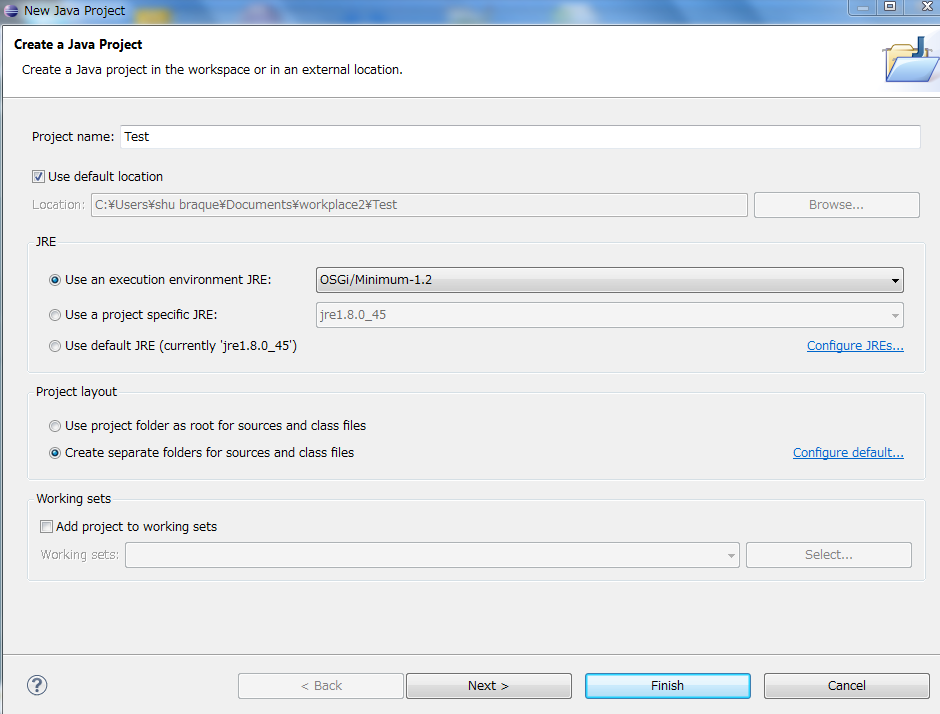Image resolution: width=940 pixels, height=714 pixels.
Task: Open the 'Configure JREs...' settings
Action: pos(855,345)
